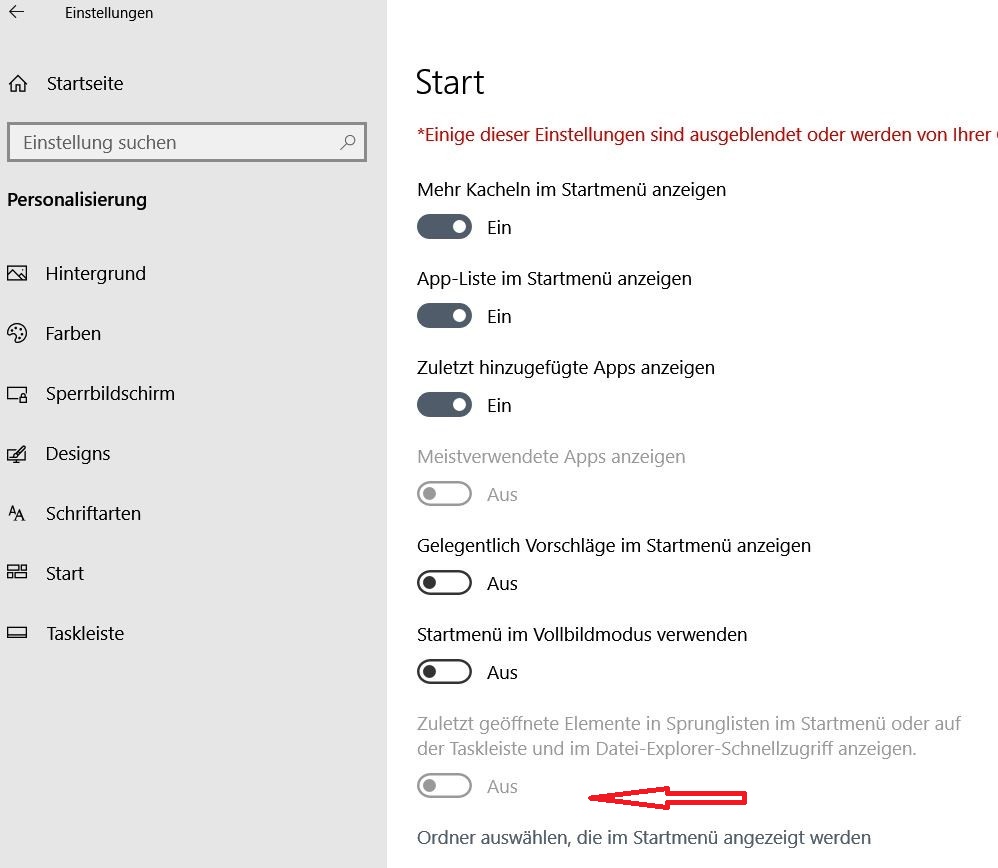Click the Hintergrund picture icon
Image resolution: width=998 pixels, height=868 pixels.
(17, 273)
